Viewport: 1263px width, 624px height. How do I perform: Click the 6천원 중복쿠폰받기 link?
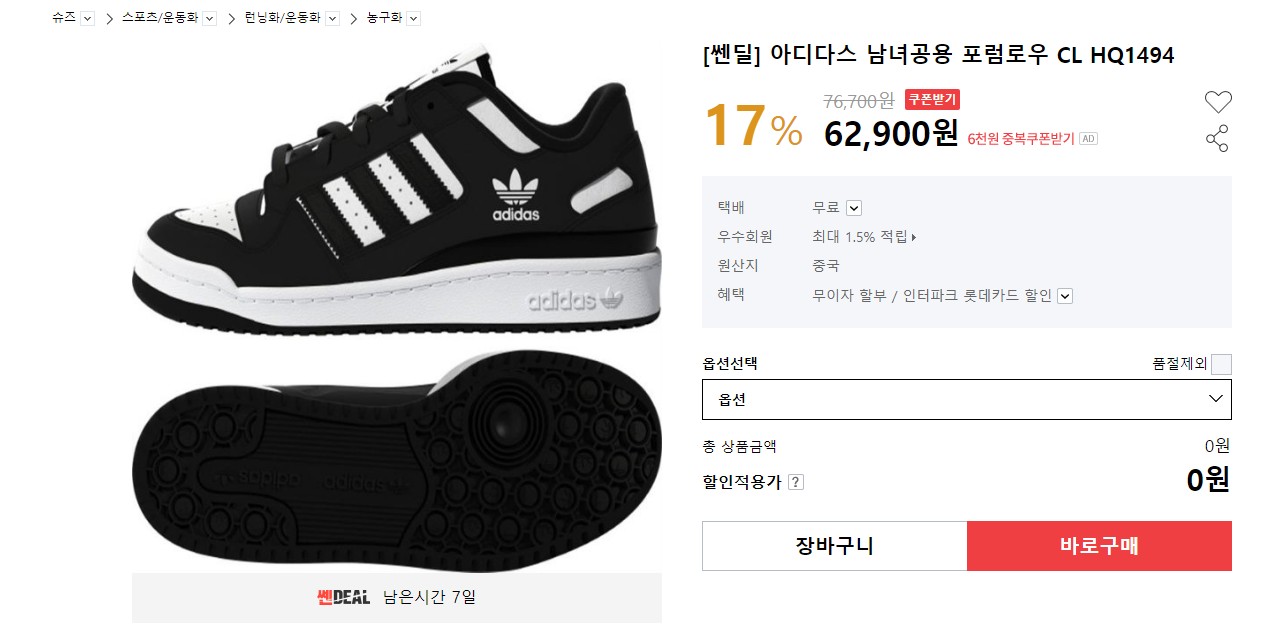[x=1020, y=139]
